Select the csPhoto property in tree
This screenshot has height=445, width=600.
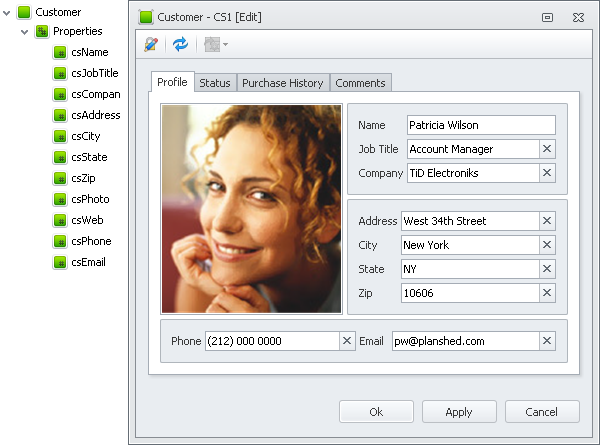click(90, 199)
